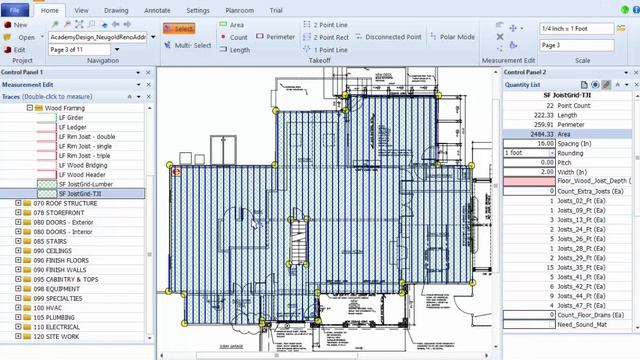This screenshot has height=360, width=640.
Task: Click the Open project button
Action: 20,37
